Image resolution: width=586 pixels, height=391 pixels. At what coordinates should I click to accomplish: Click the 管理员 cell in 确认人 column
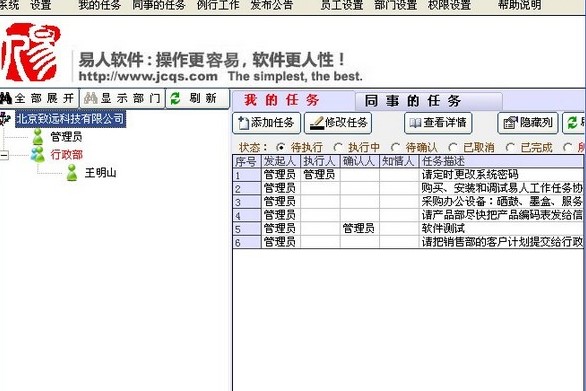point(360,229)
